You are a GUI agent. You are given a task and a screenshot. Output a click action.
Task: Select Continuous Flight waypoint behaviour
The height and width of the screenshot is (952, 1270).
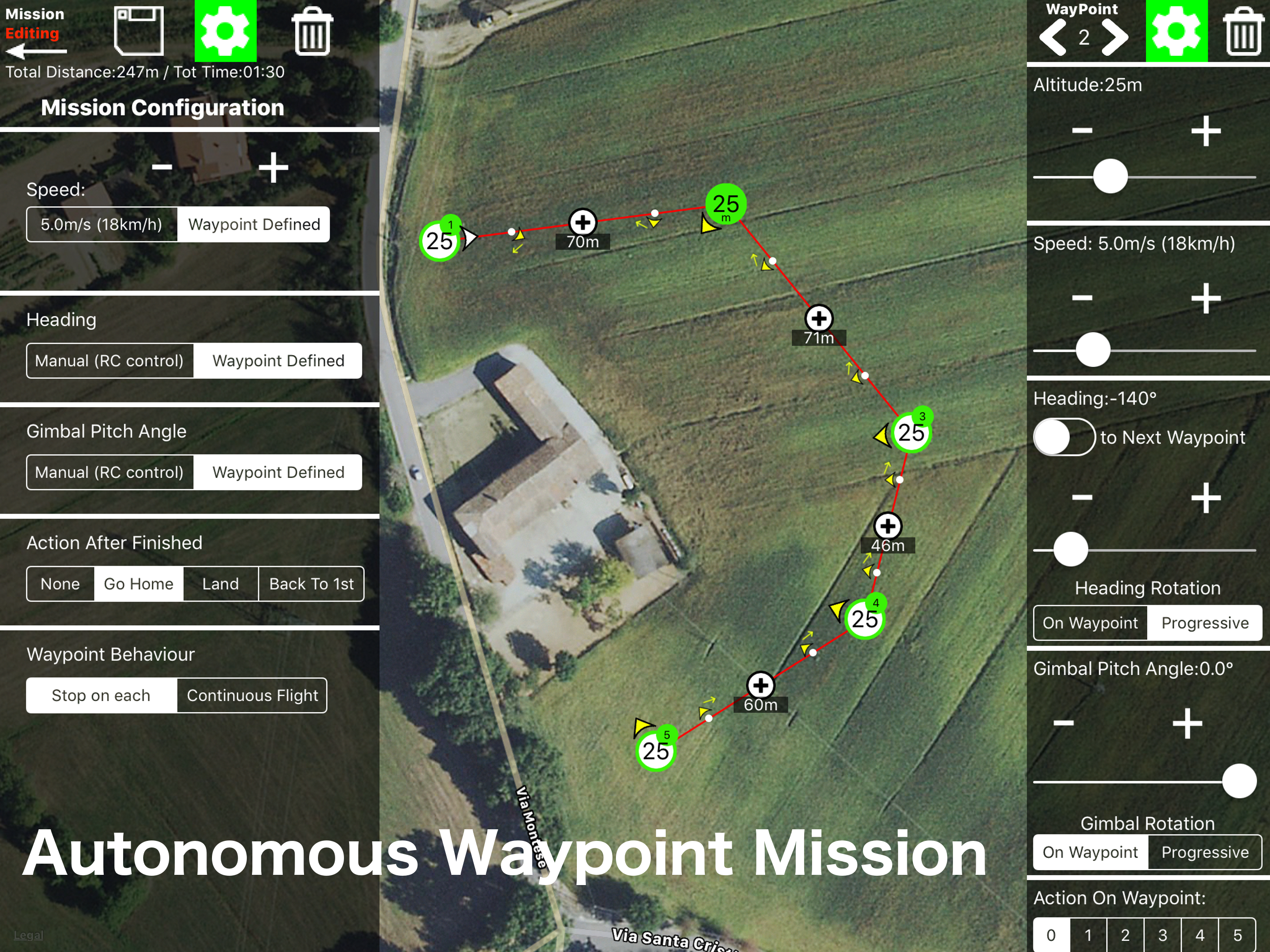(252, 695)
